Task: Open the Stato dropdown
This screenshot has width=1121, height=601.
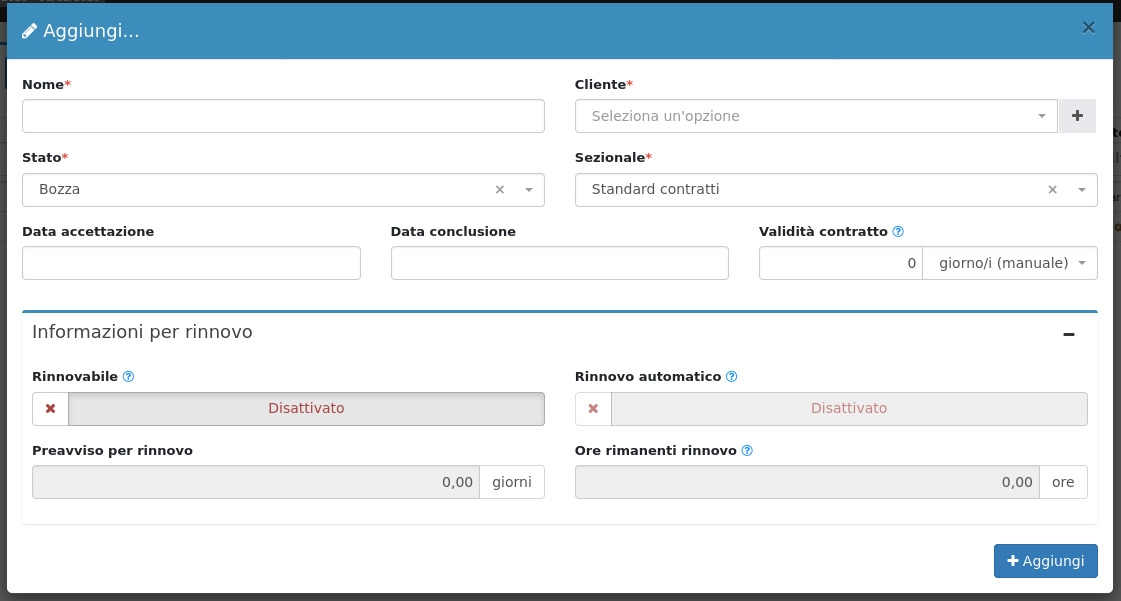Action: coord(529,190)
